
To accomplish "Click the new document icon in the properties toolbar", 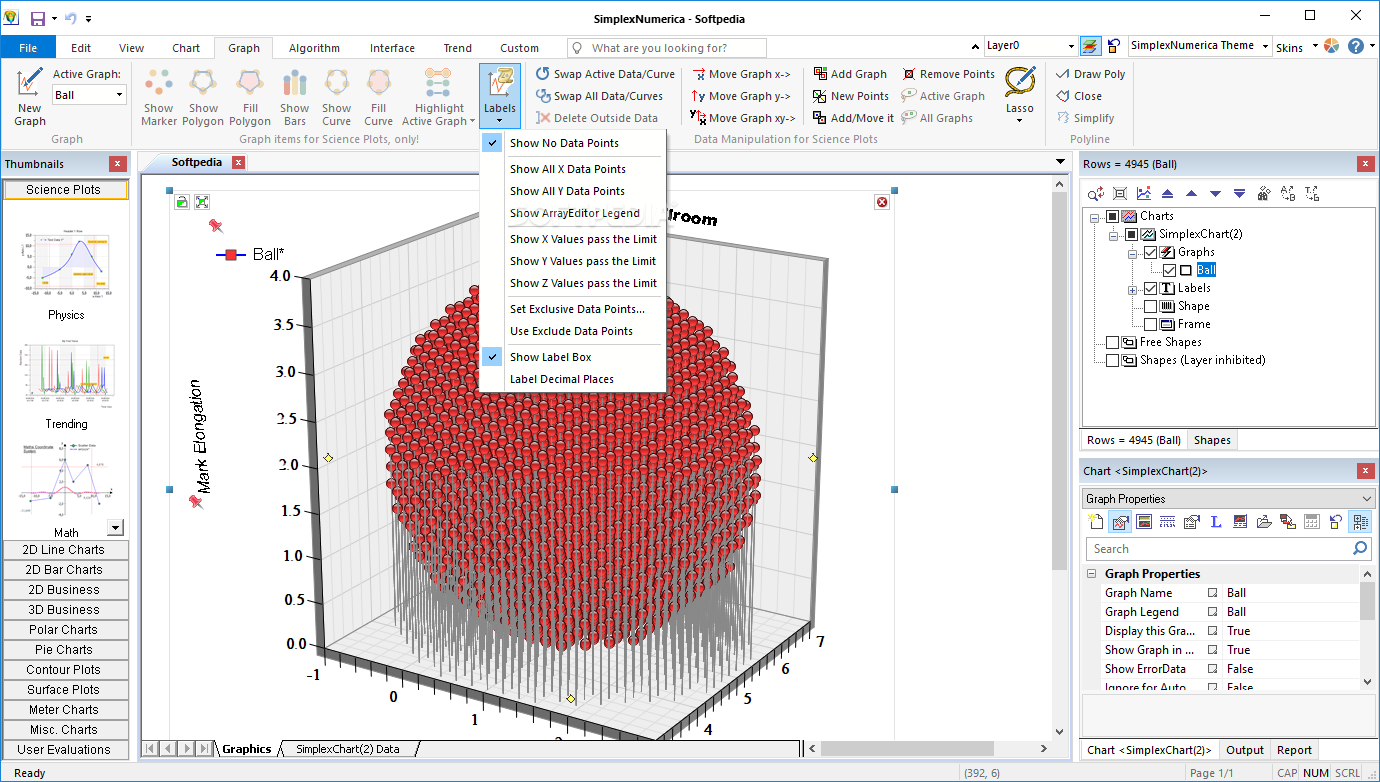I will [1096, 521].
